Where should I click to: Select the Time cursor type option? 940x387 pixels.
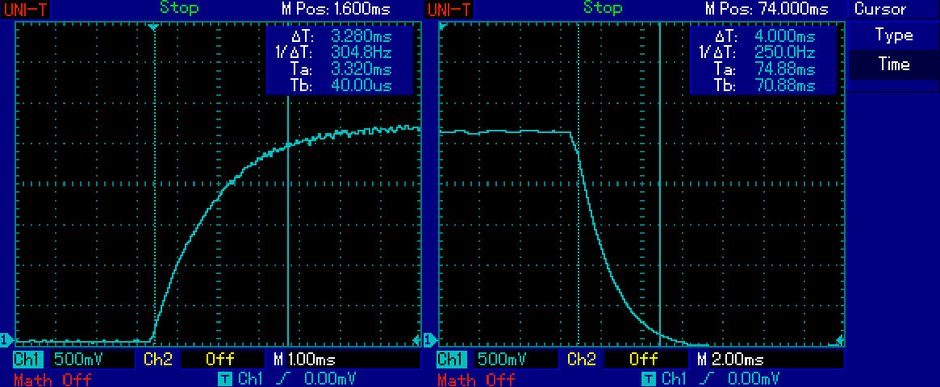pos(893,64)
